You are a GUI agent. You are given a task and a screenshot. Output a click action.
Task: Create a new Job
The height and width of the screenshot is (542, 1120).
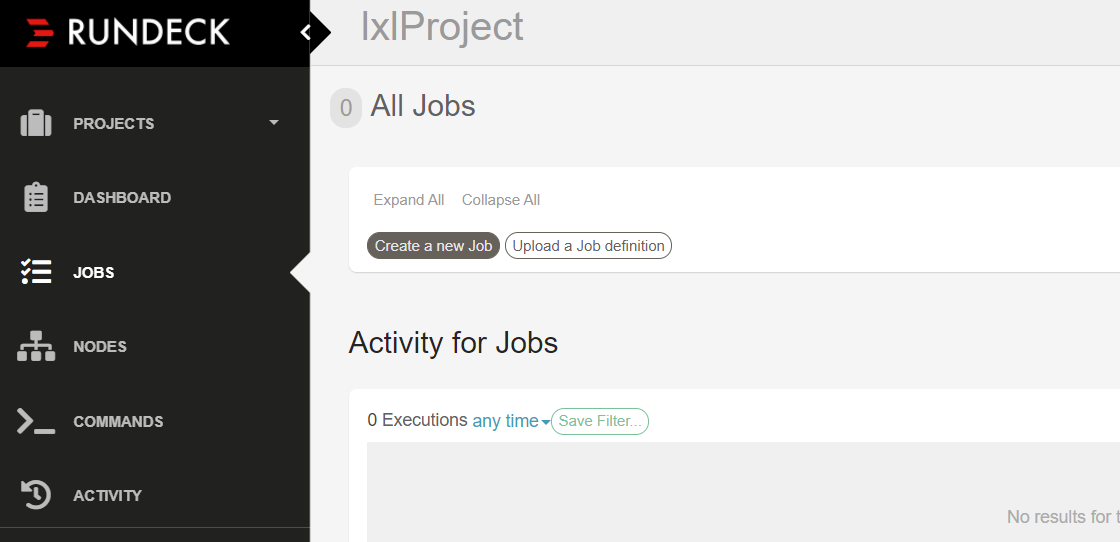(434, 246)
